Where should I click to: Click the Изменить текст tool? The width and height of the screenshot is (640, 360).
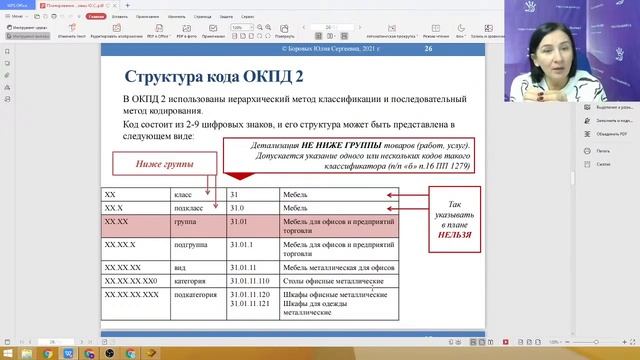pyautogui.click(x=72, y=31)
